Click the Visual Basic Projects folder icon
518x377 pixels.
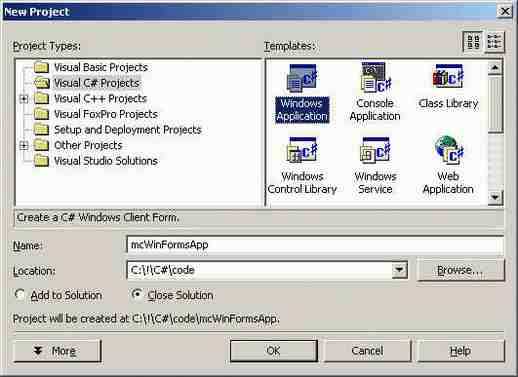42,67
